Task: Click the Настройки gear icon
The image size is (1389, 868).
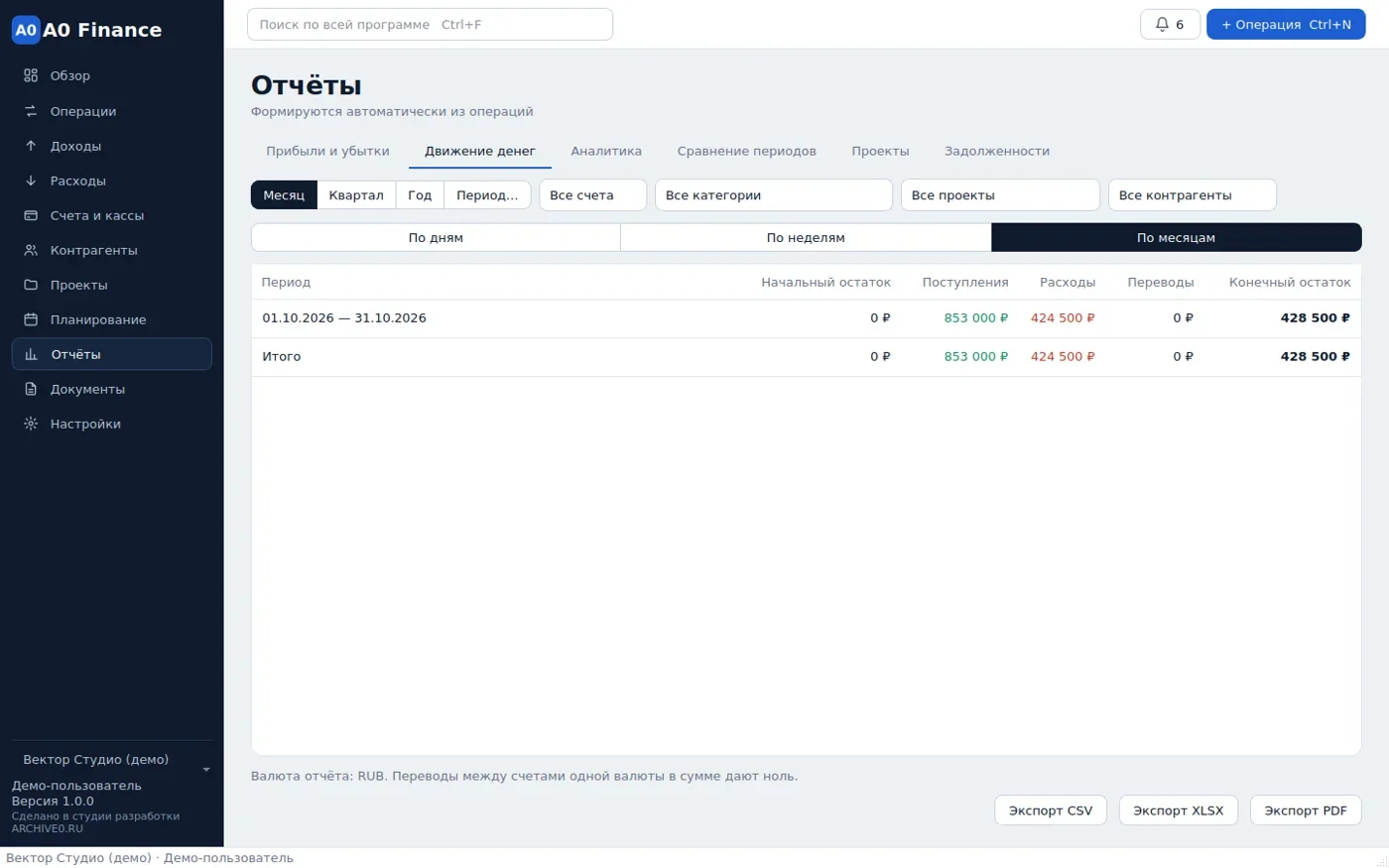Action: [31, 424]
